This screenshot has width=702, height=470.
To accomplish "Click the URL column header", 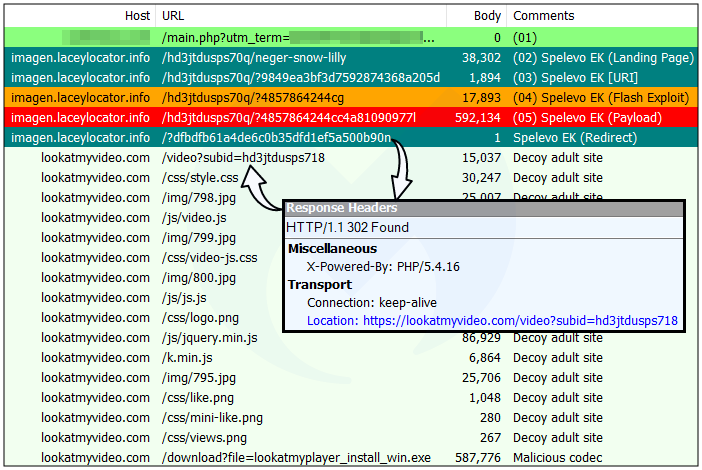I will tap(173, 16).
